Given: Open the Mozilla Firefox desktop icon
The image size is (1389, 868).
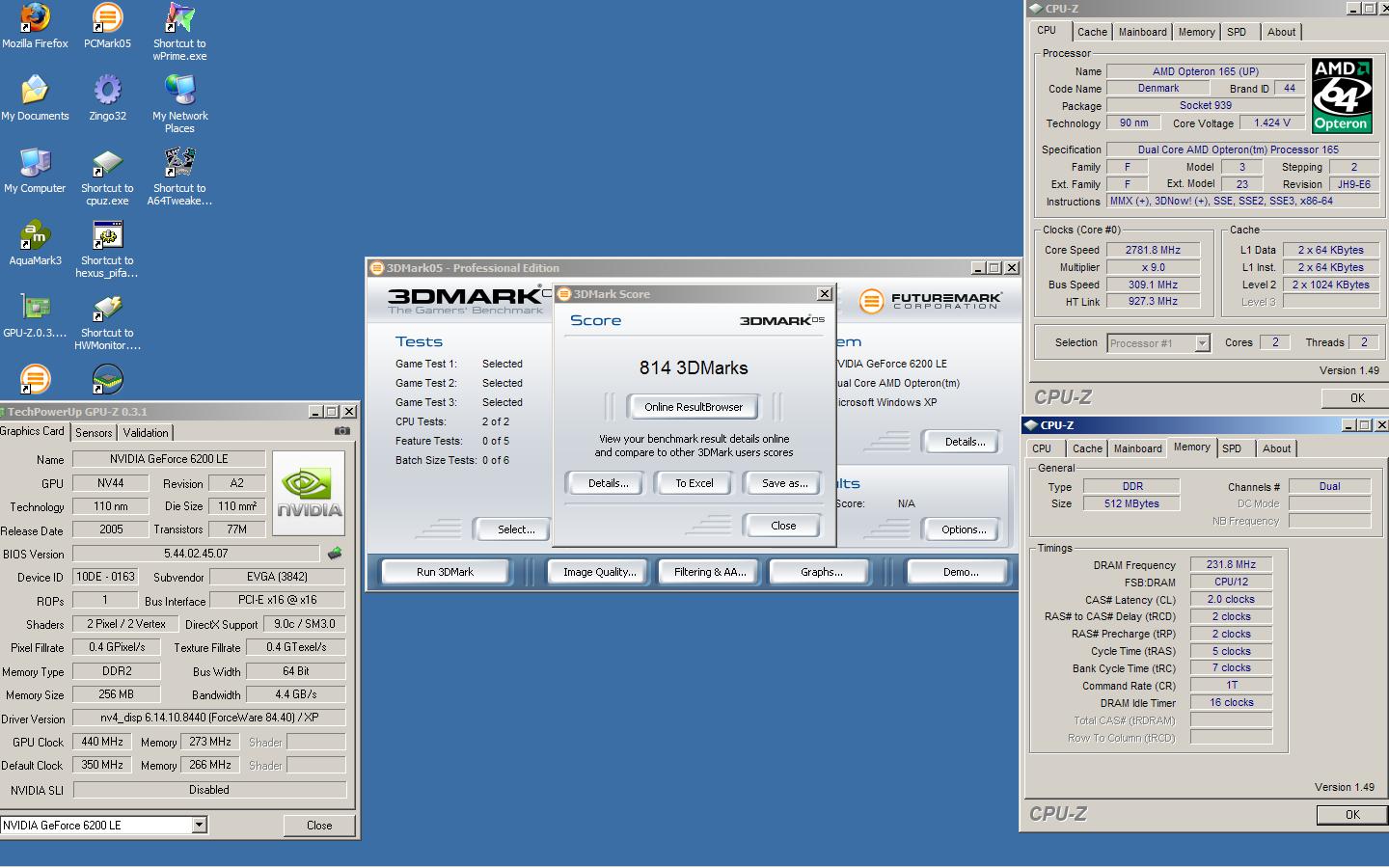Looking at the screenshot, I should [35, 17].
